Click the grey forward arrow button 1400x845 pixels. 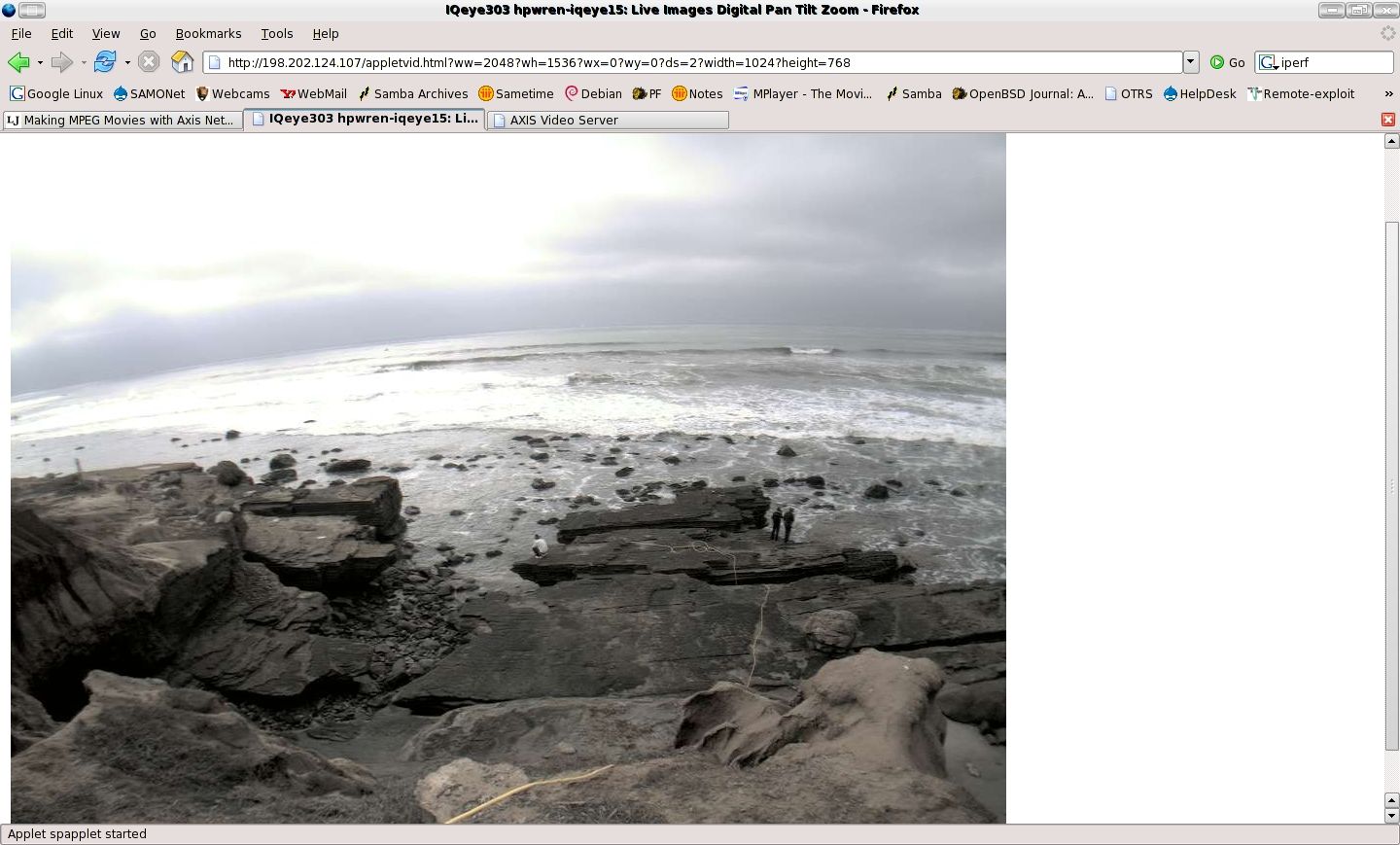click(x=62, y=62)
